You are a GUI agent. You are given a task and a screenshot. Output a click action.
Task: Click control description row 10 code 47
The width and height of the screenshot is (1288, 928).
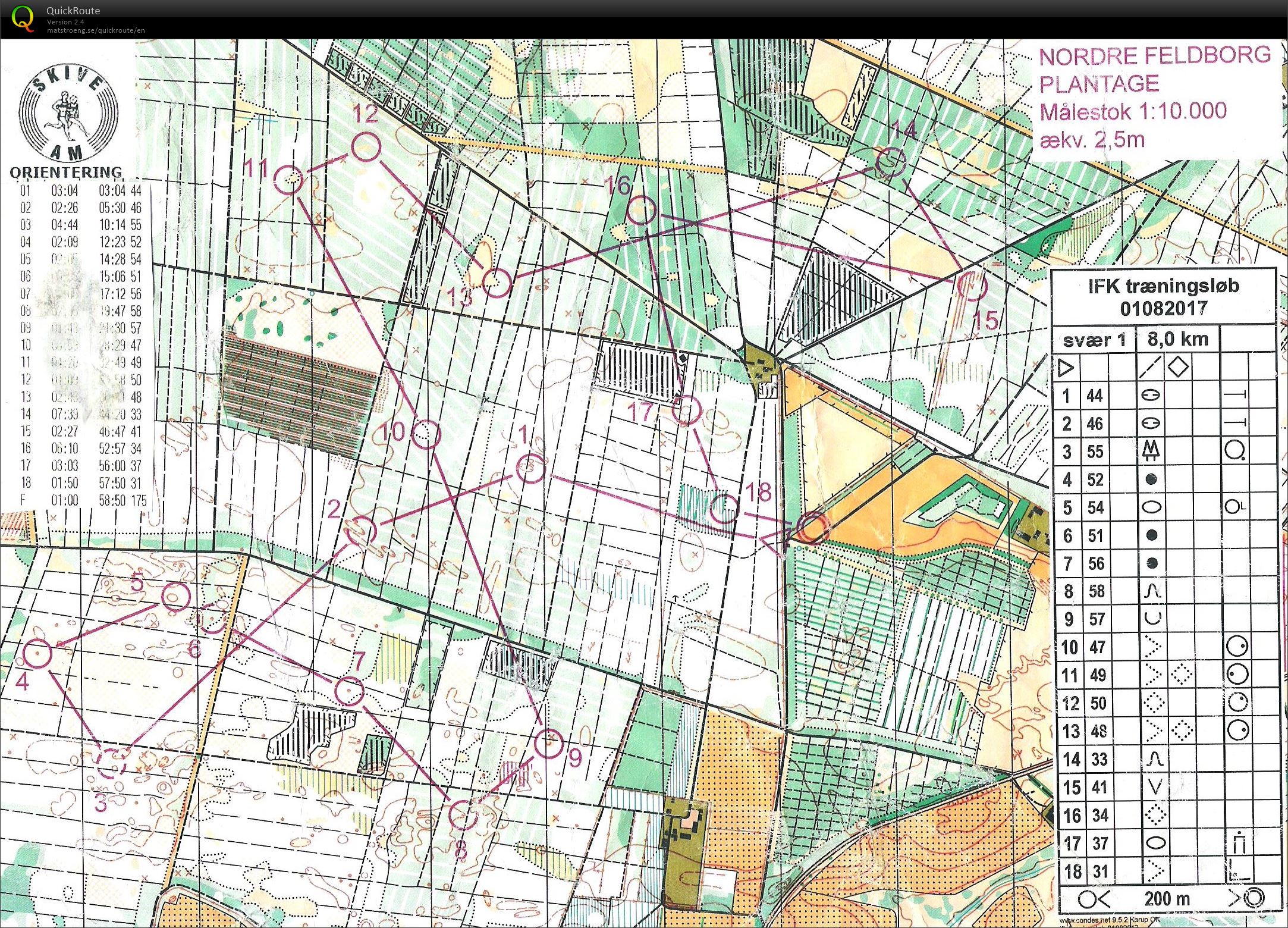click(x=1097, y=647)
